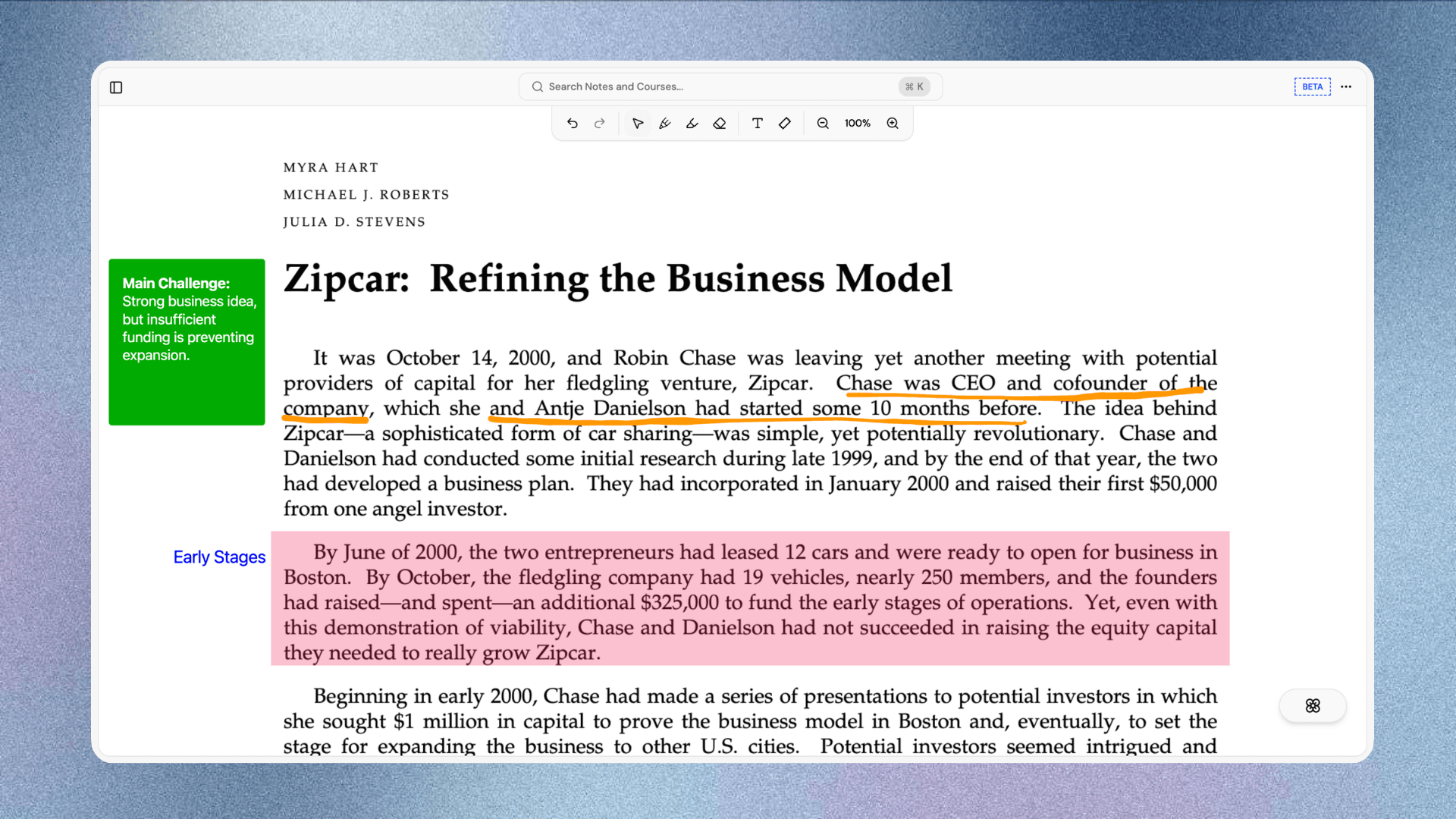Screen dimensions: 1456x819
Task: Click the text 'from one angel investor.'
Action: [x=395, y=509]
